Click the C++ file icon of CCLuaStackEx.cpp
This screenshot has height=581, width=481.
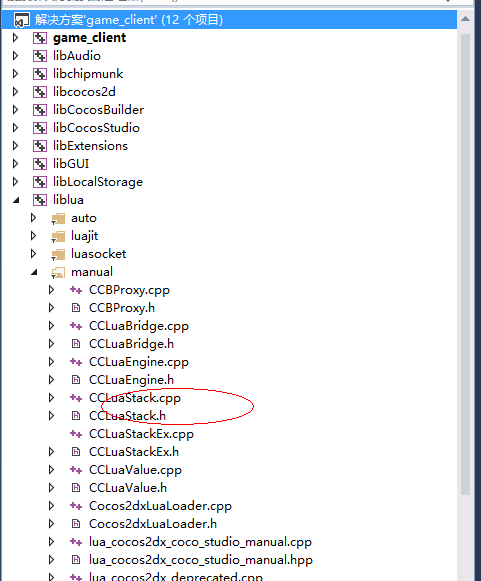[76, 434]
